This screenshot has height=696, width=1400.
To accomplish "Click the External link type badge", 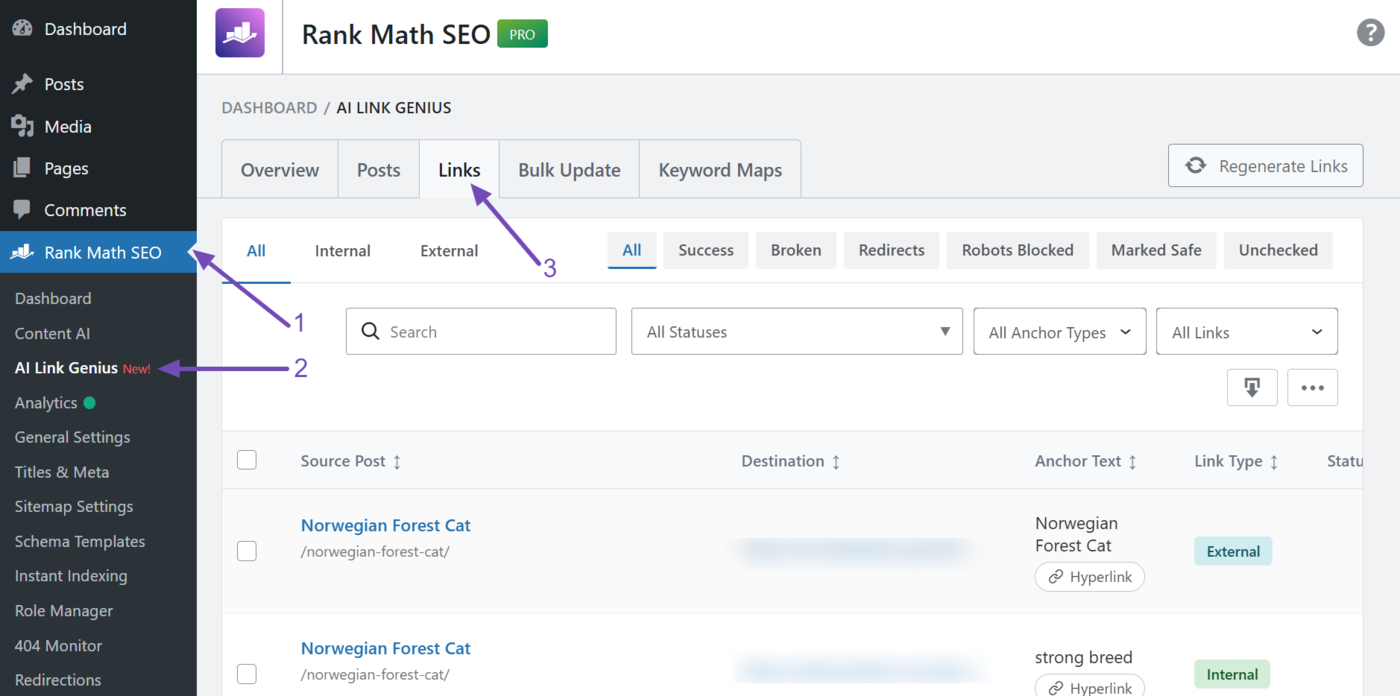I will (1233, 551).
